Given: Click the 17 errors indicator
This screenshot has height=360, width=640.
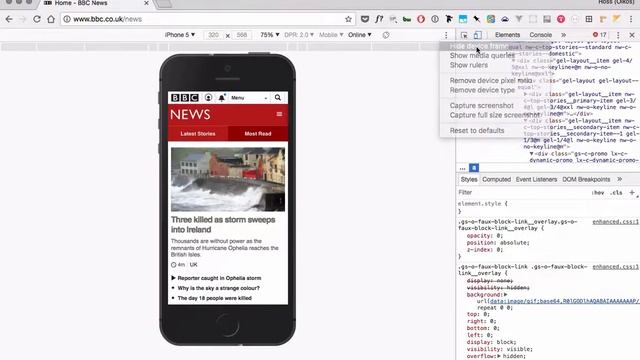Looking at the screenshot, I should pyautogui.click(x=600, y=35).
